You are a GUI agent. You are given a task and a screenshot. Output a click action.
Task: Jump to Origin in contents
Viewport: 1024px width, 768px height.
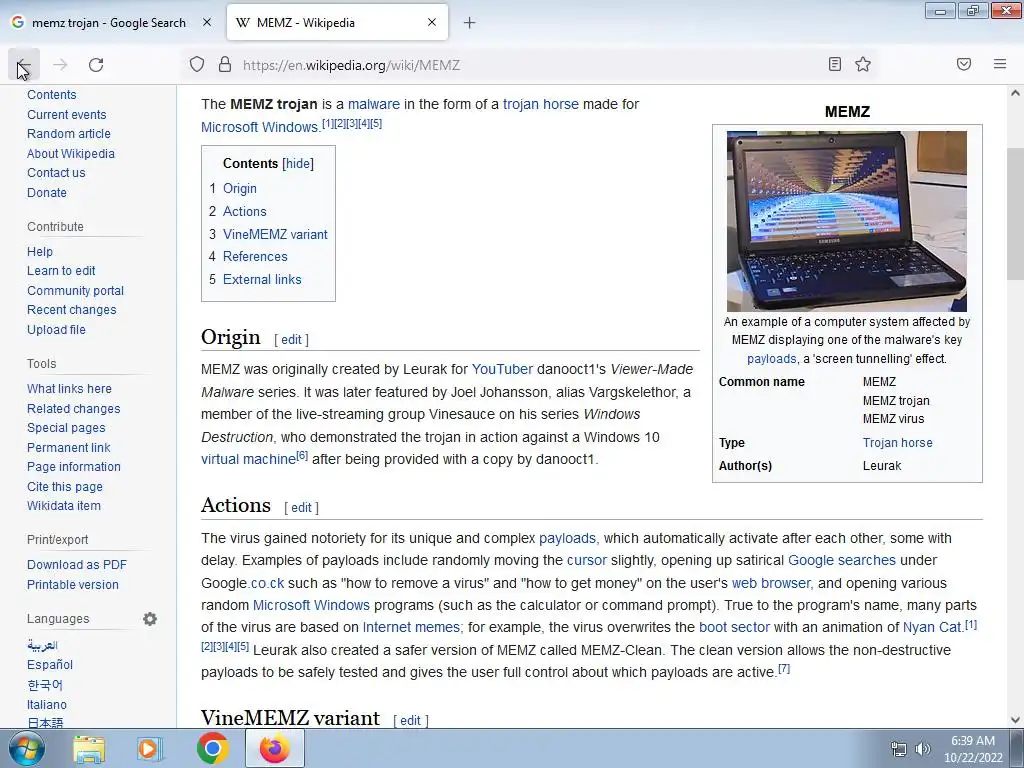click(x=240, y=188)
